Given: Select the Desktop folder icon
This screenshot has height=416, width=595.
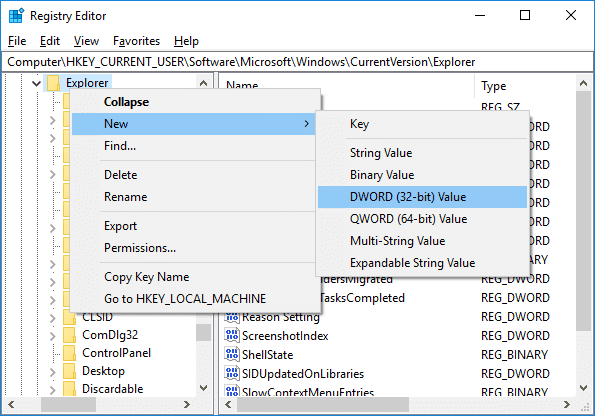Looking at the screenshot, I should (70, 371).
